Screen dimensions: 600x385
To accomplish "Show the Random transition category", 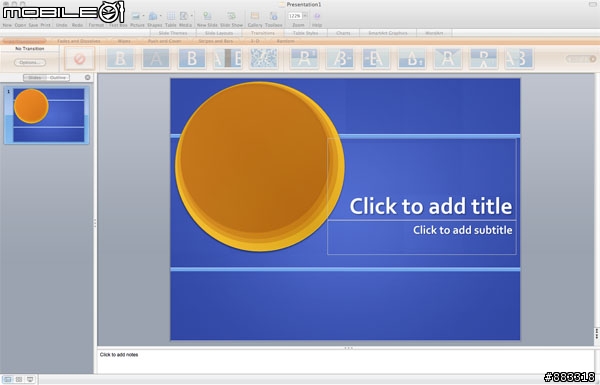I will coord(285,41).
